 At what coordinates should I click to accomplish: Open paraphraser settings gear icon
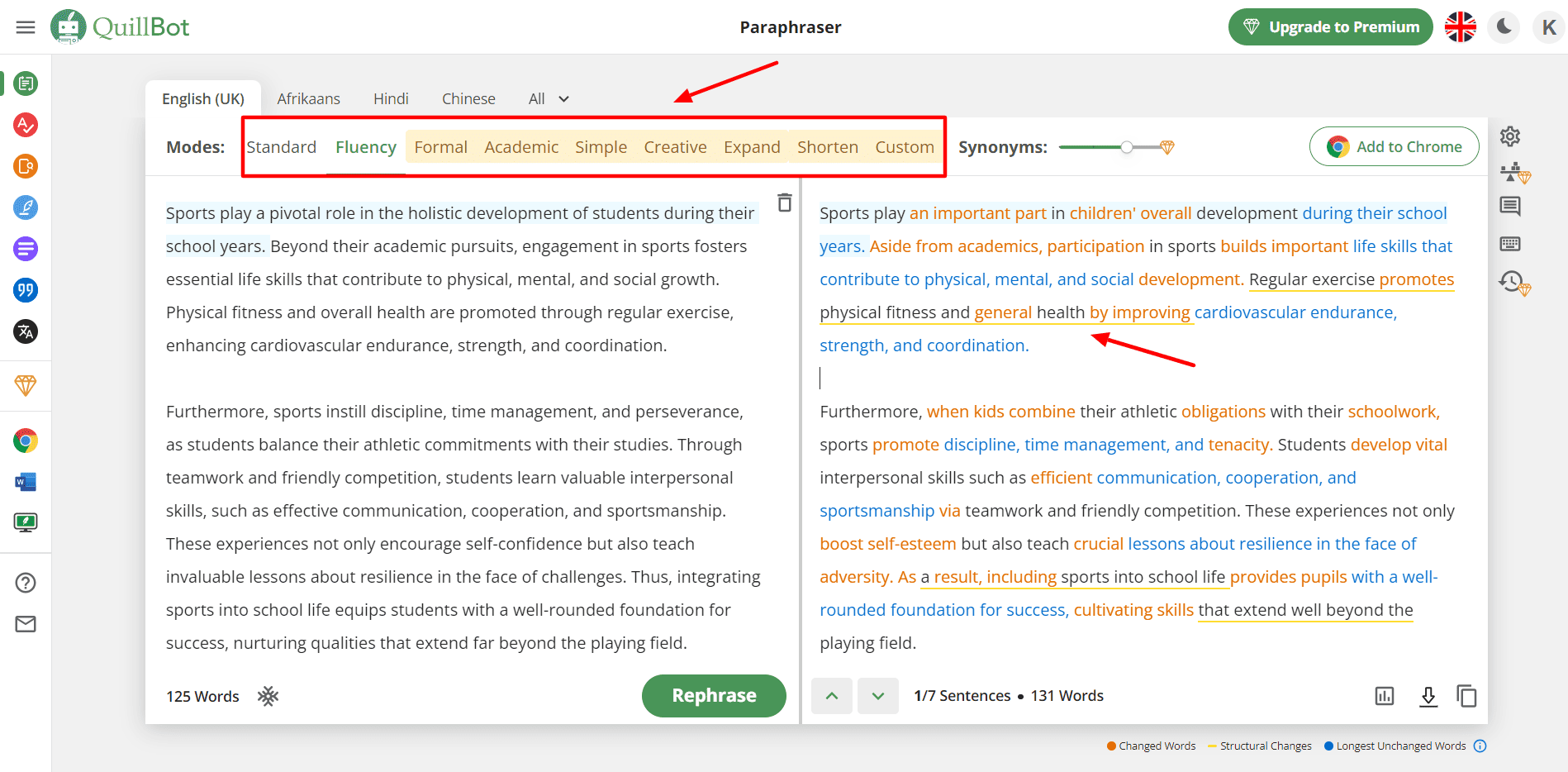pyautogui.click(x=1510, y=136)
